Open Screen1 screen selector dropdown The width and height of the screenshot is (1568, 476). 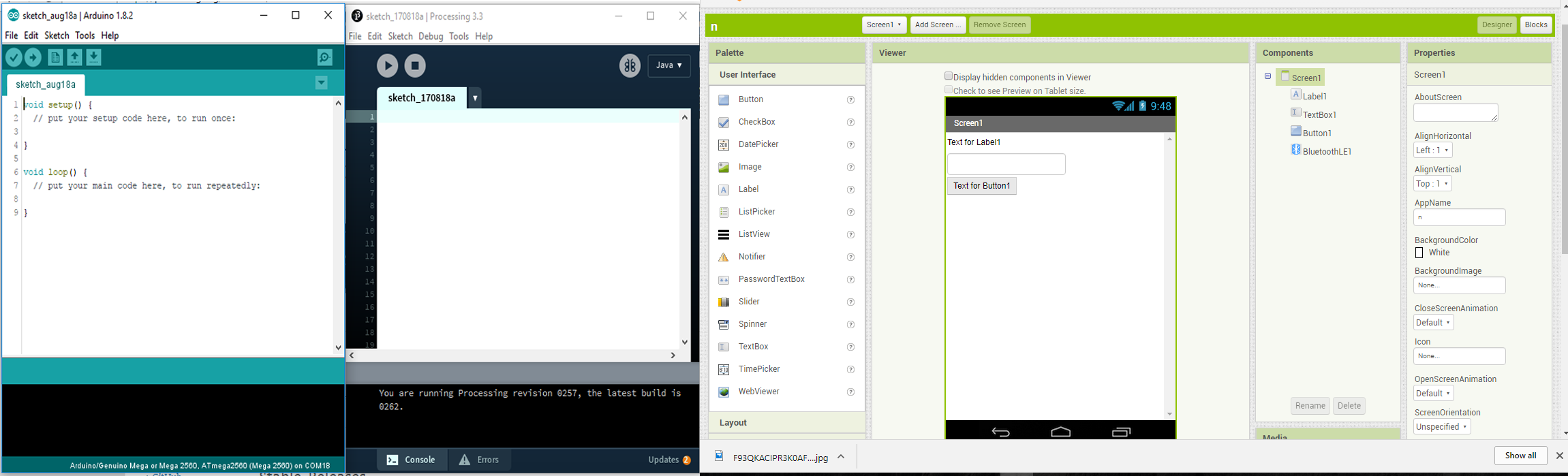(884, 25)
